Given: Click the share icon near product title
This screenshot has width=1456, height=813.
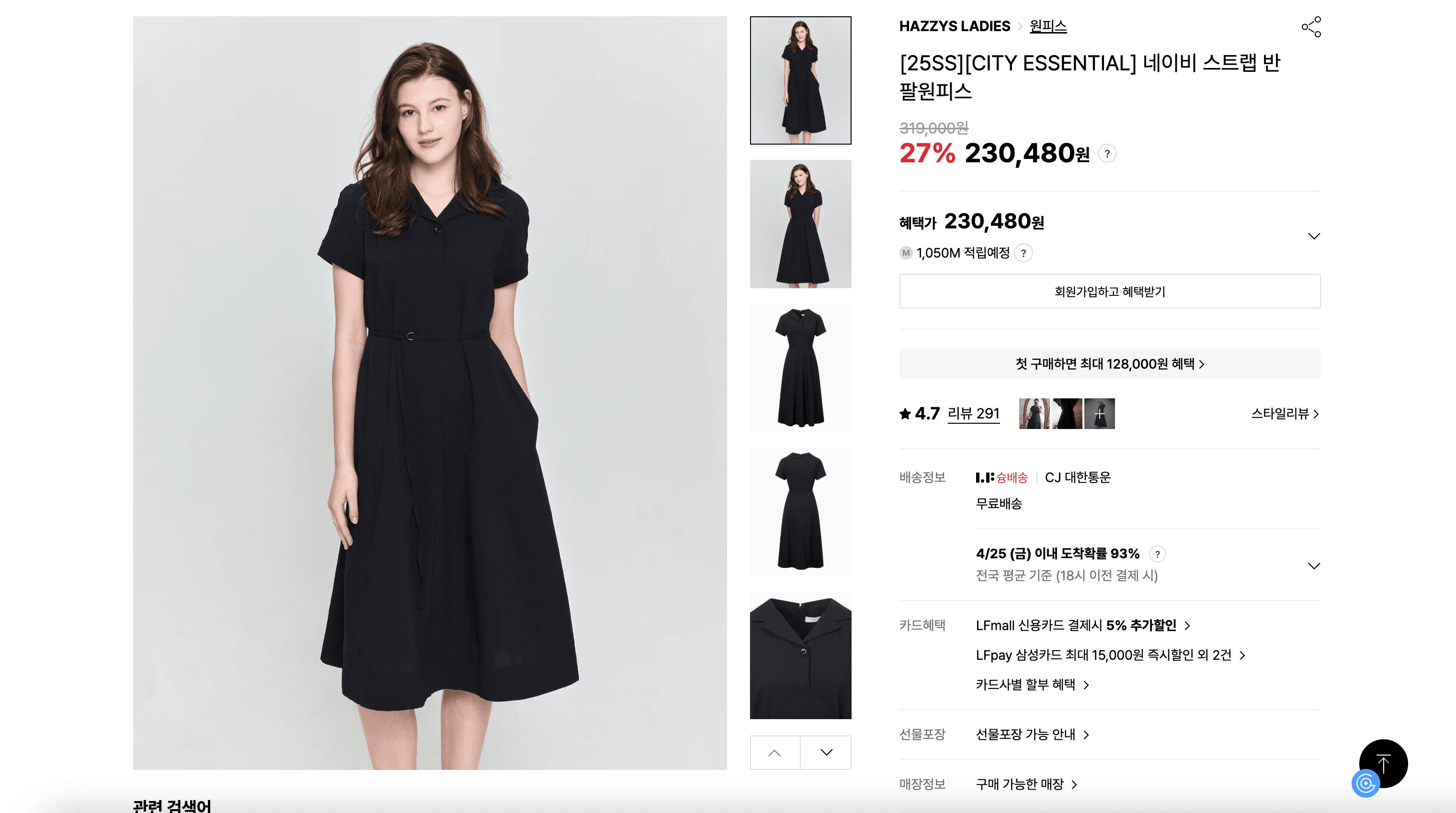Looking at the screenshot, I should click(1311, 26).
